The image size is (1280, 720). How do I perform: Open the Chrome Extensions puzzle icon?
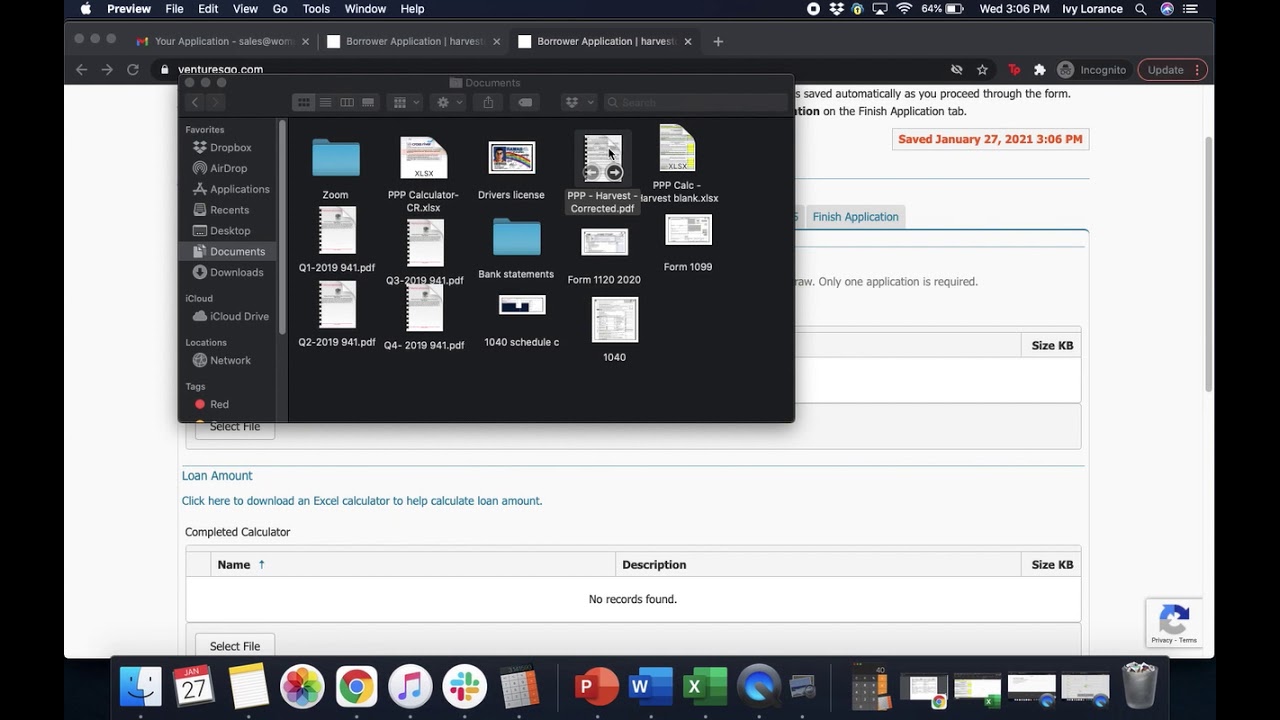1040,70
